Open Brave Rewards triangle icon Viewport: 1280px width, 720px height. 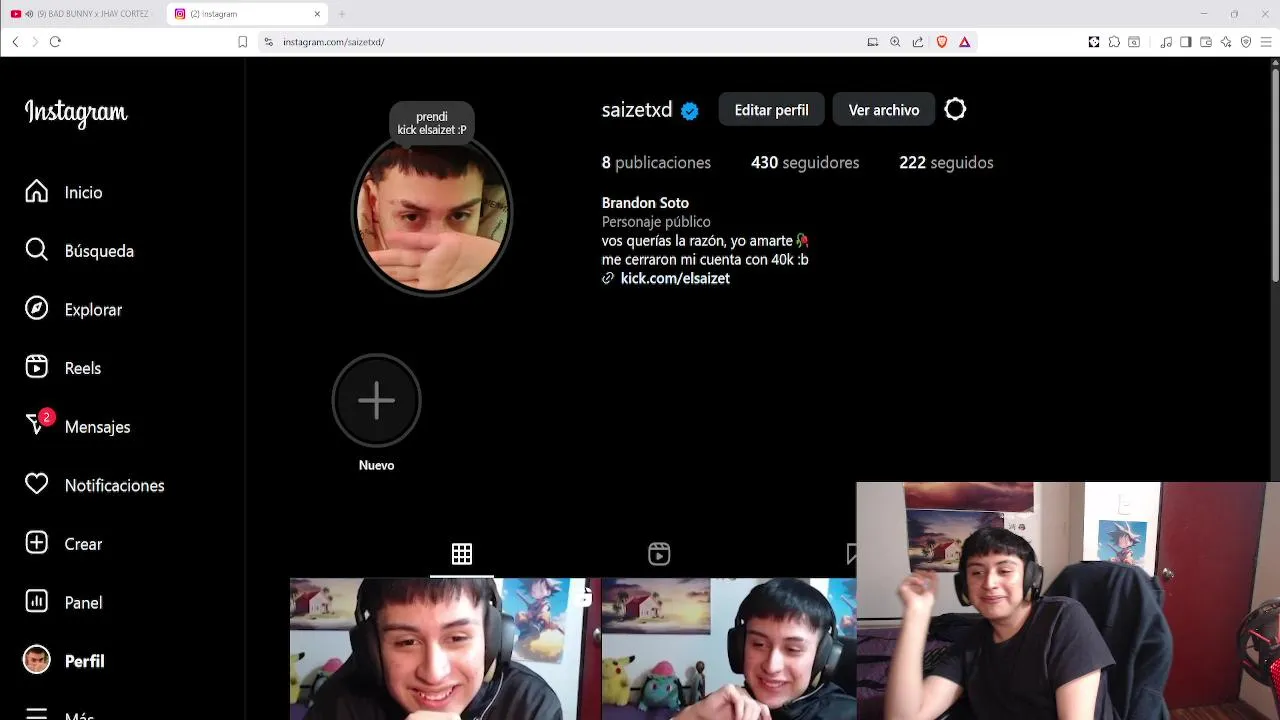pyautogui.click(x=965, y=42)
